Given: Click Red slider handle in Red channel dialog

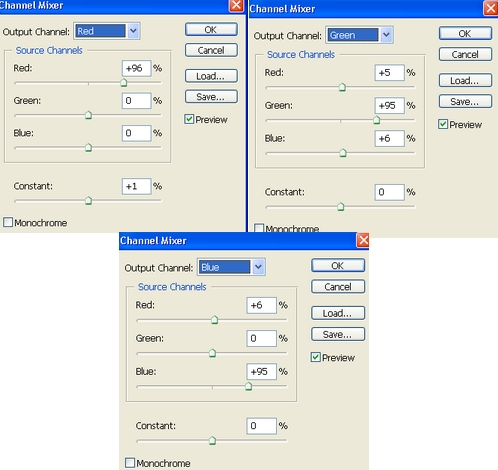Looking at the screenshot, I should point(124,83).
